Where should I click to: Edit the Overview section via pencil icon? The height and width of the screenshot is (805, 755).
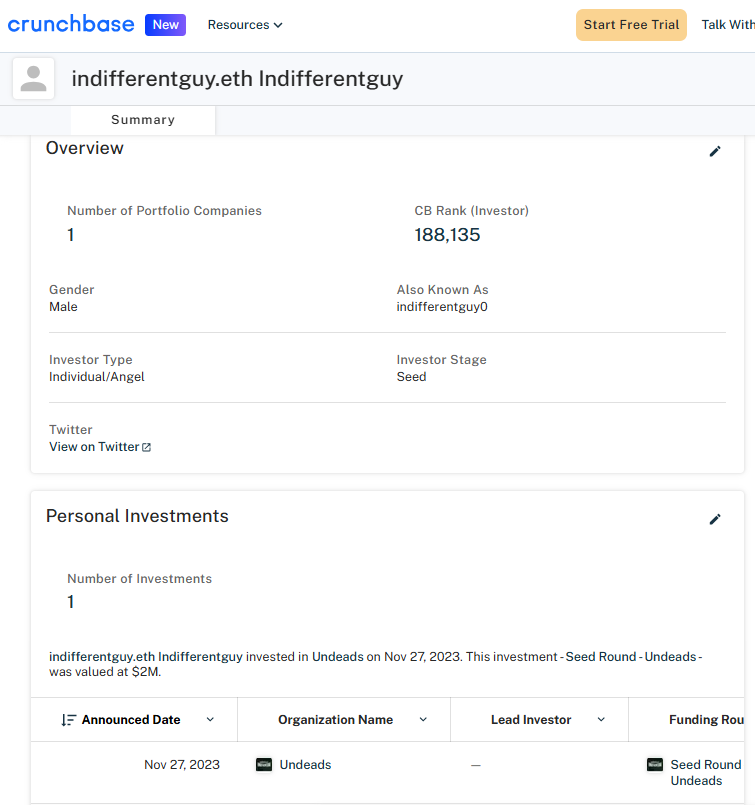coord(715,151)
